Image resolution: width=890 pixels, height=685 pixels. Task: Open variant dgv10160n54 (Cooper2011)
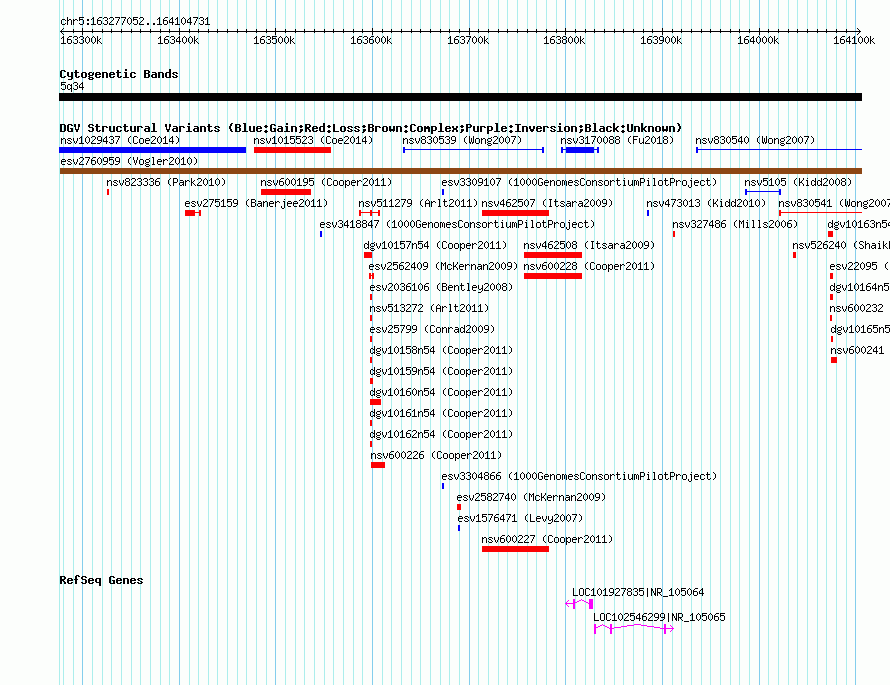tap(441, 392)
